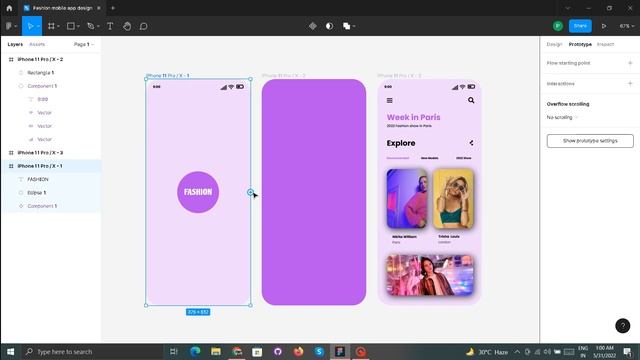Select the Hand tool

tap(127, 26)
